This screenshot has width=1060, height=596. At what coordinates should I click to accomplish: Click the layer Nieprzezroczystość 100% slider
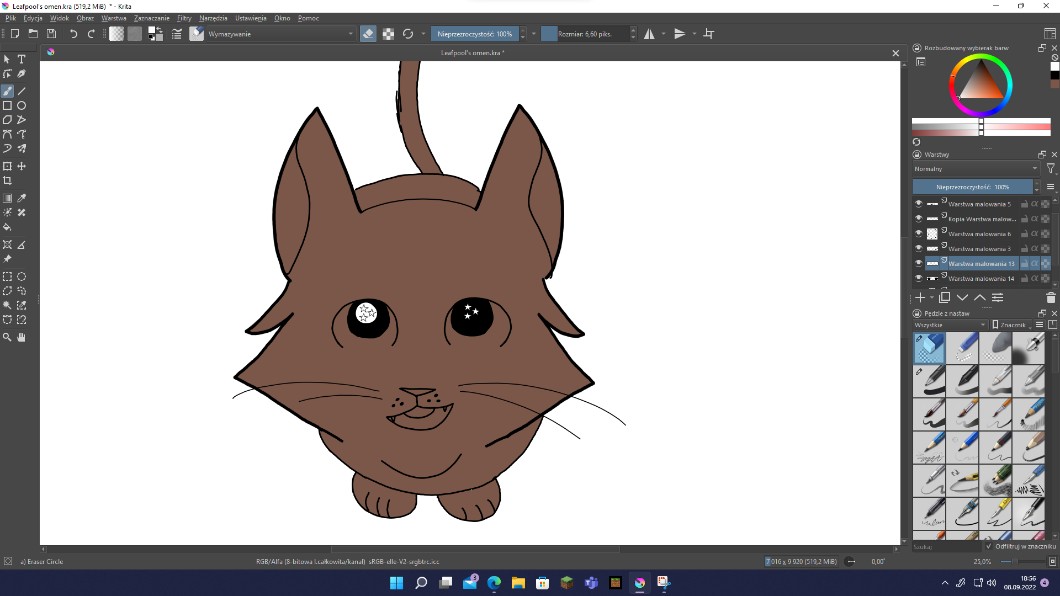[x=972, y=187]
